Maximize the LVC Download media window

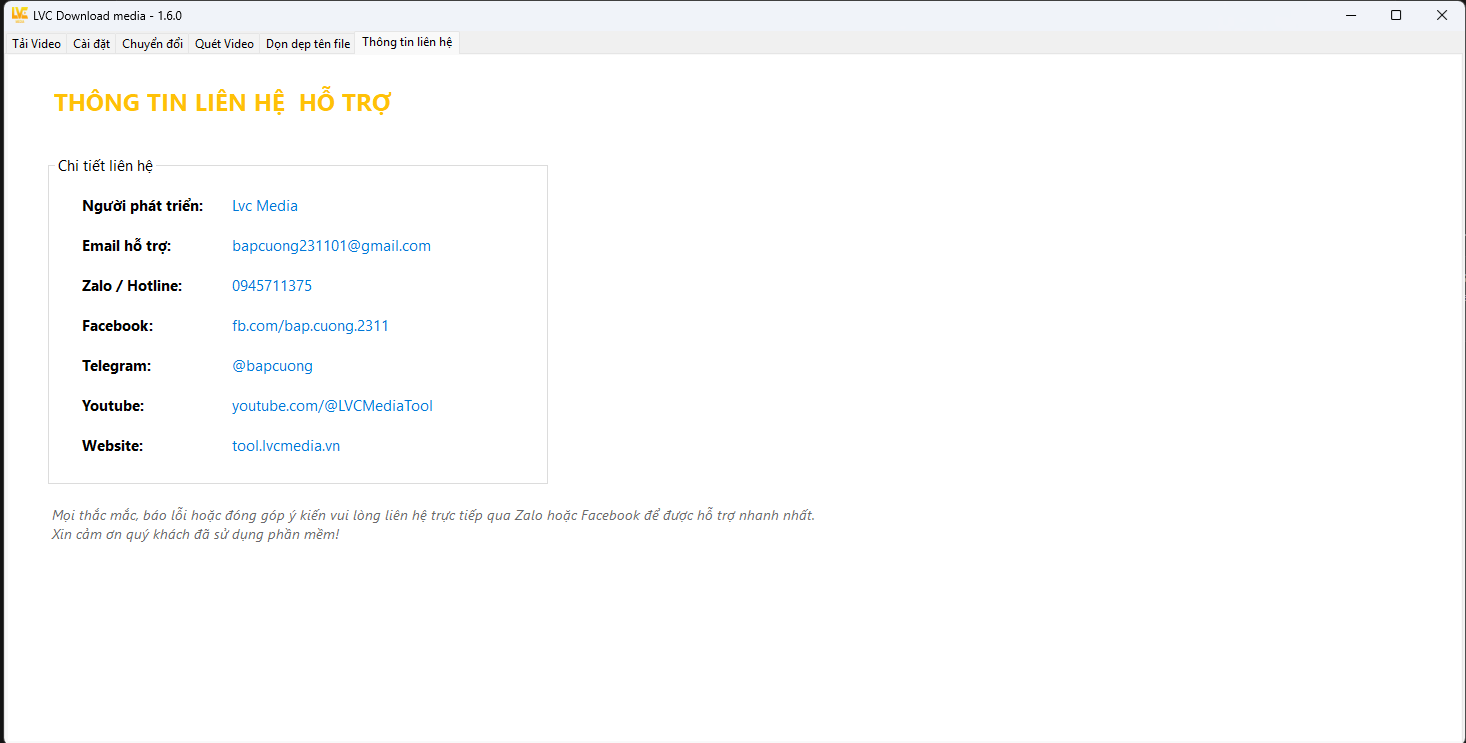click(1396, 15)
